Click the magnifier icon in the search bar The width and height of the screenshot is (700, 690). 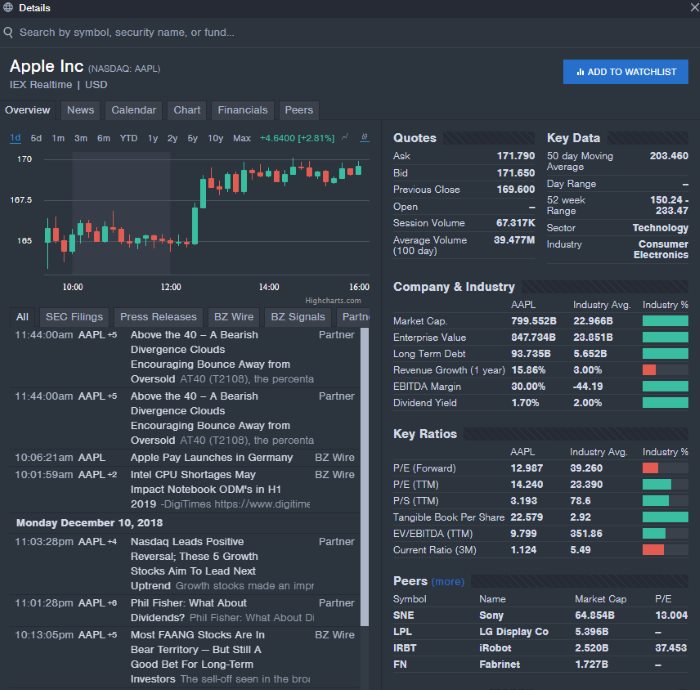click(x=8, y=32)
